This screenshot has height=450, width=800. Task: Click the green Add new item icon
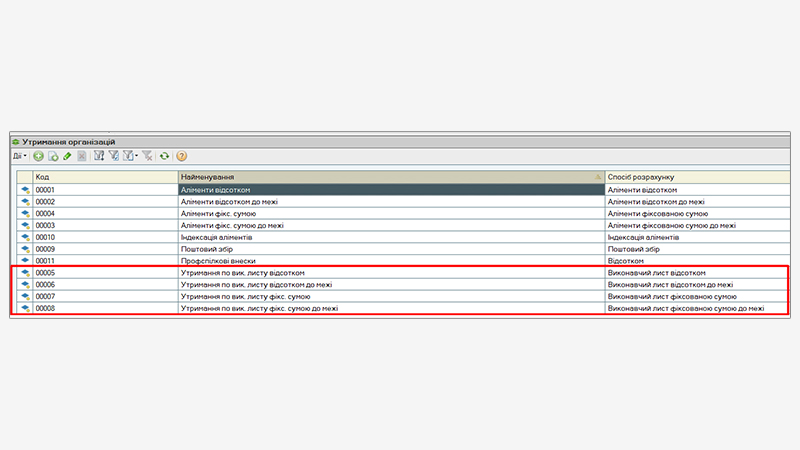[38, 156]
